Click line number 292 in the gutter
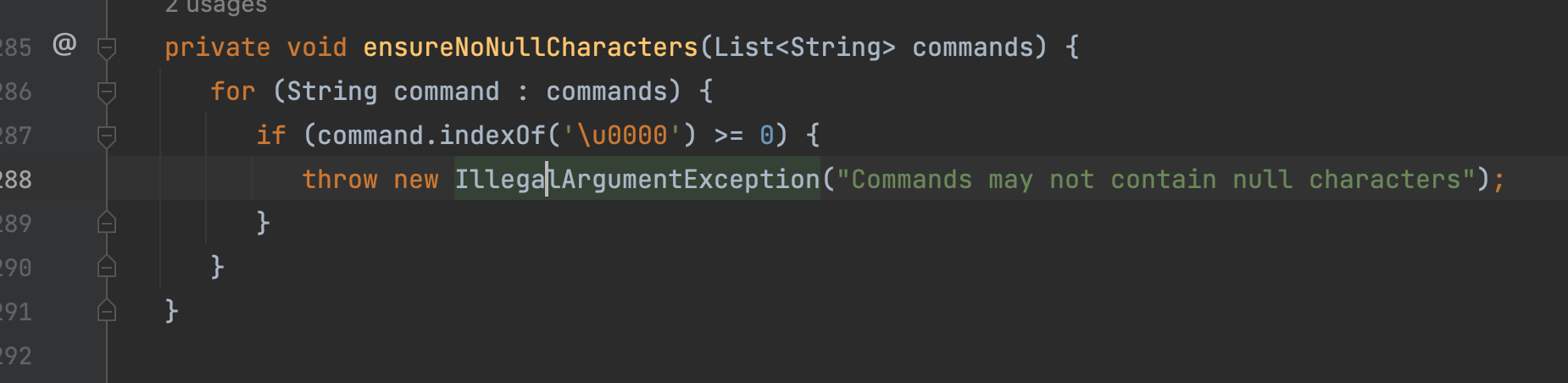The height and width of the screenshot is (383, 1568). click(x=16, y=356)
